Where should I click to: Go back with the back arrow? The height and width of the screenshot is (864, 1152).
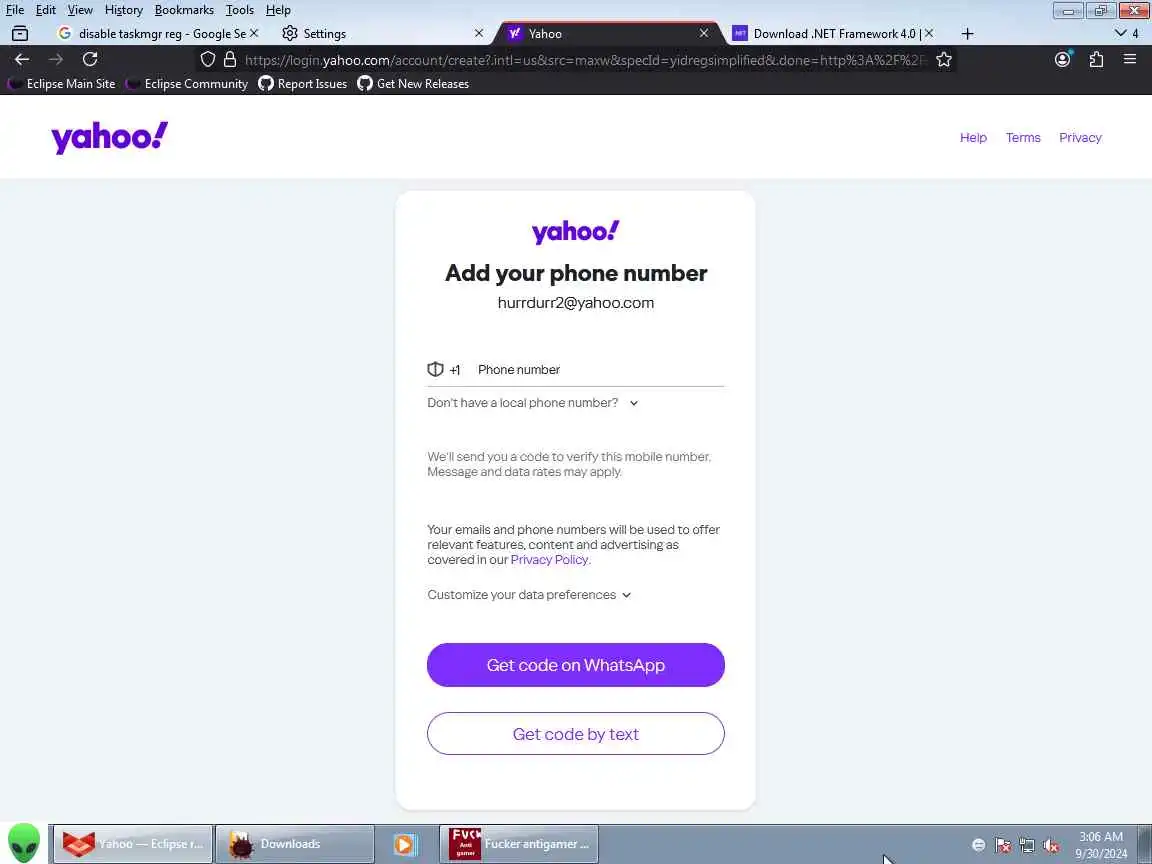point(22,60)
